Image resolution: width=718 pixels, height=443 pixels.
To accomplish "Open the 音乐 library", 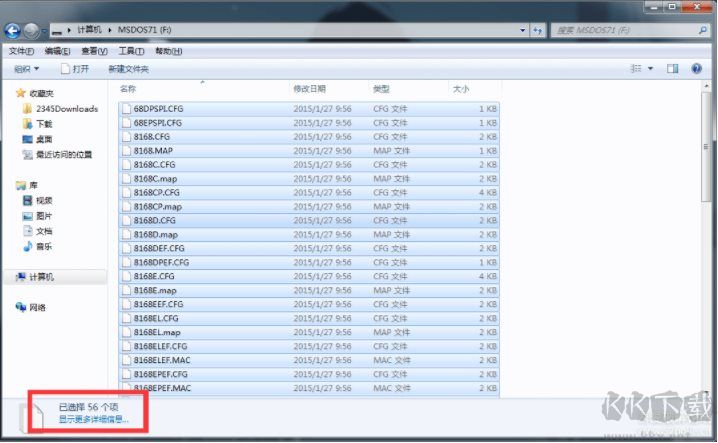I will pyautogui.click(x=38, y=246).
